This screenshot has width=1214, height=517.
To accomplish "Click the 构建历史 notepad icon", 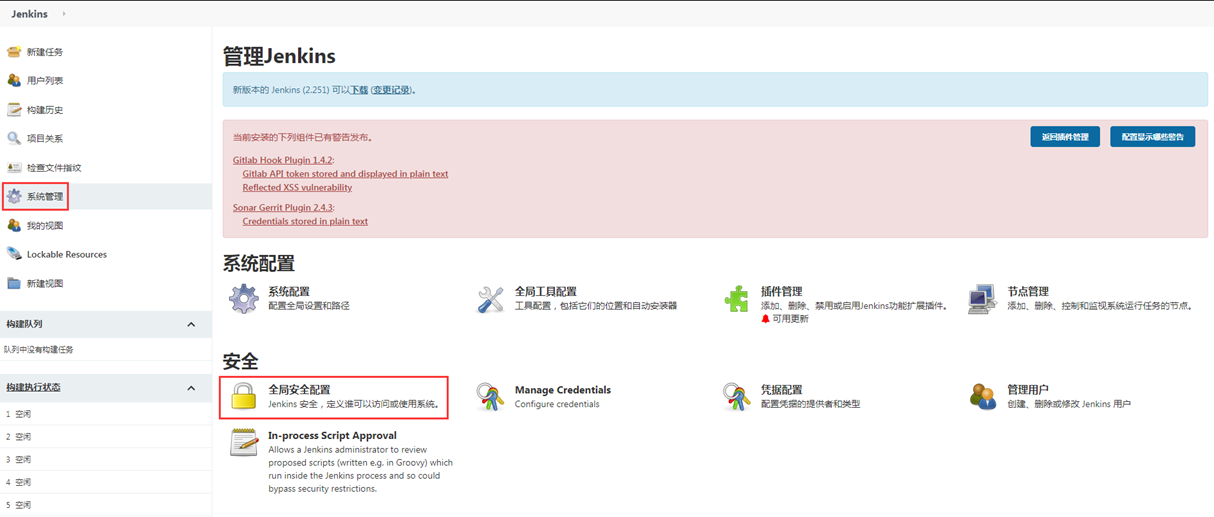I will [x=14, y=110].
